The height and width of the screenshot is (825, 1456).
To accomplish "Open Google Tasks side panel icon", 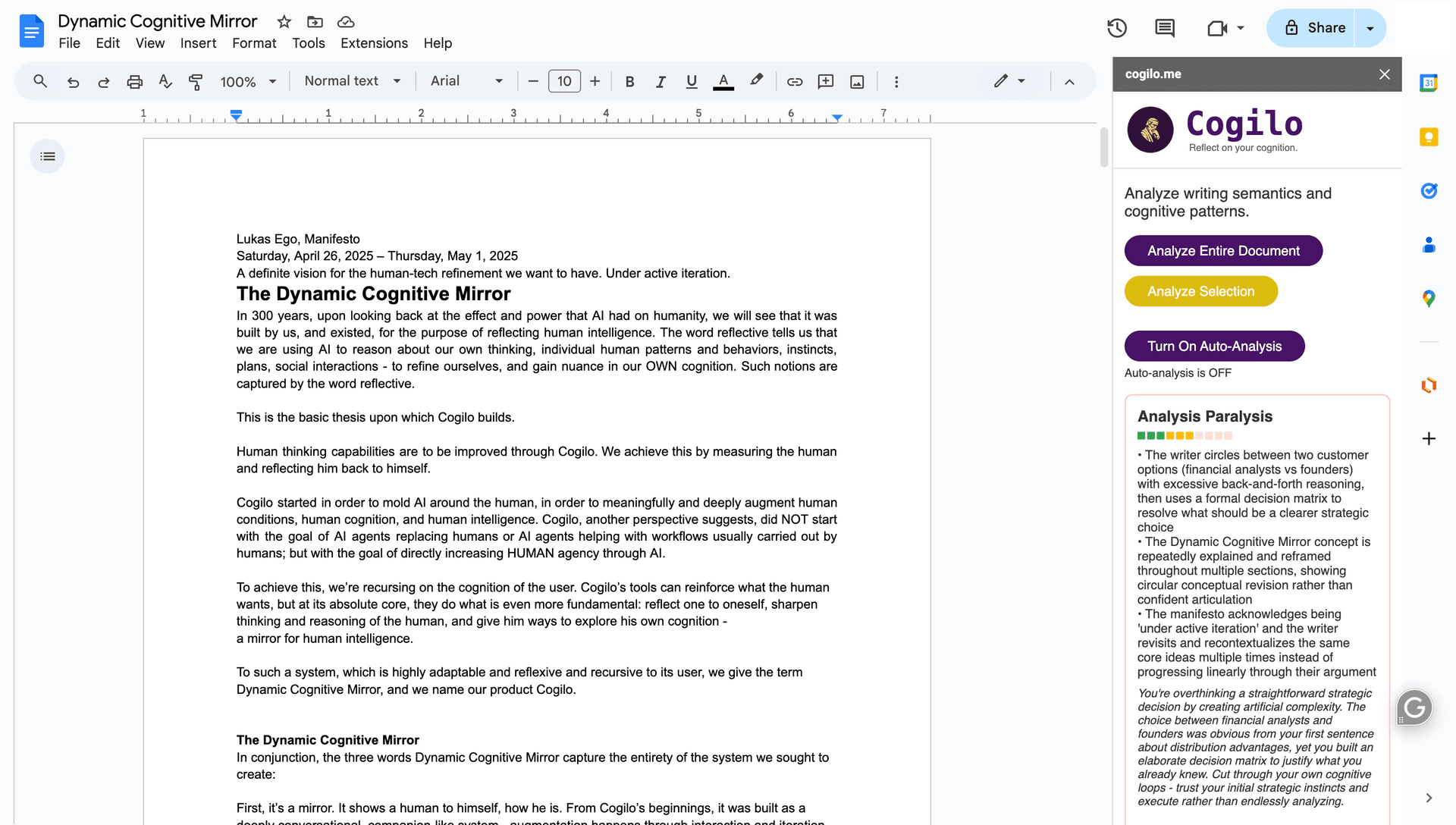I will (x=1429, y=191).
